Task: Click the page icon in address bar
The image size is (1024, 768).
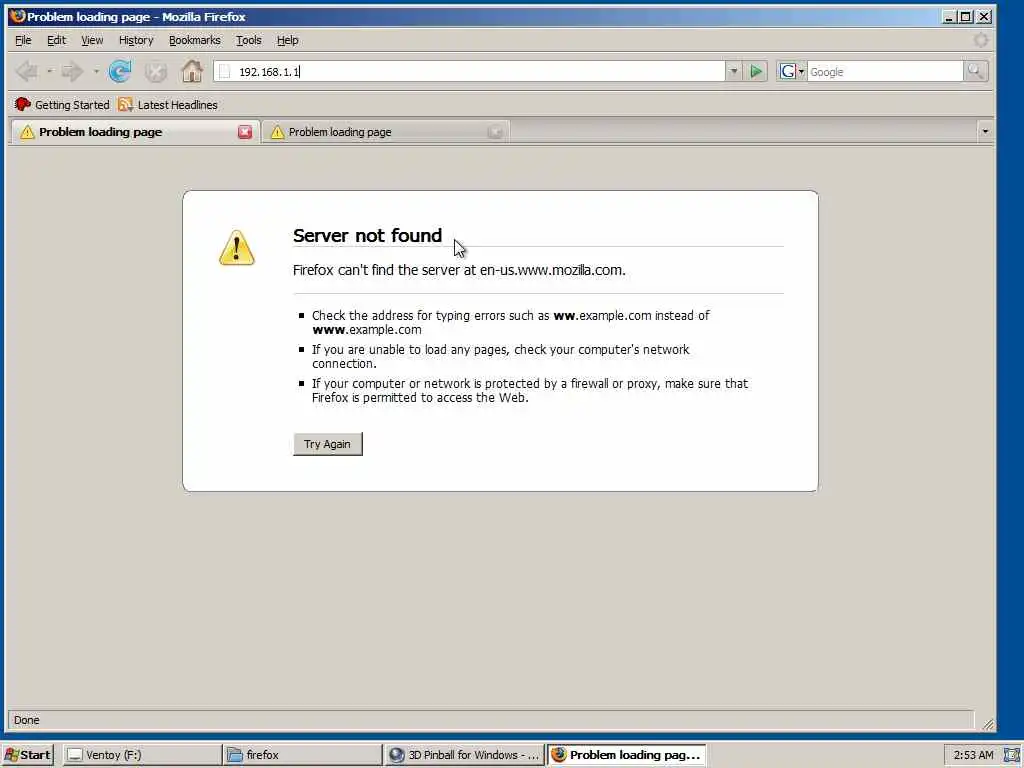Action: click(x=225, y=71)
